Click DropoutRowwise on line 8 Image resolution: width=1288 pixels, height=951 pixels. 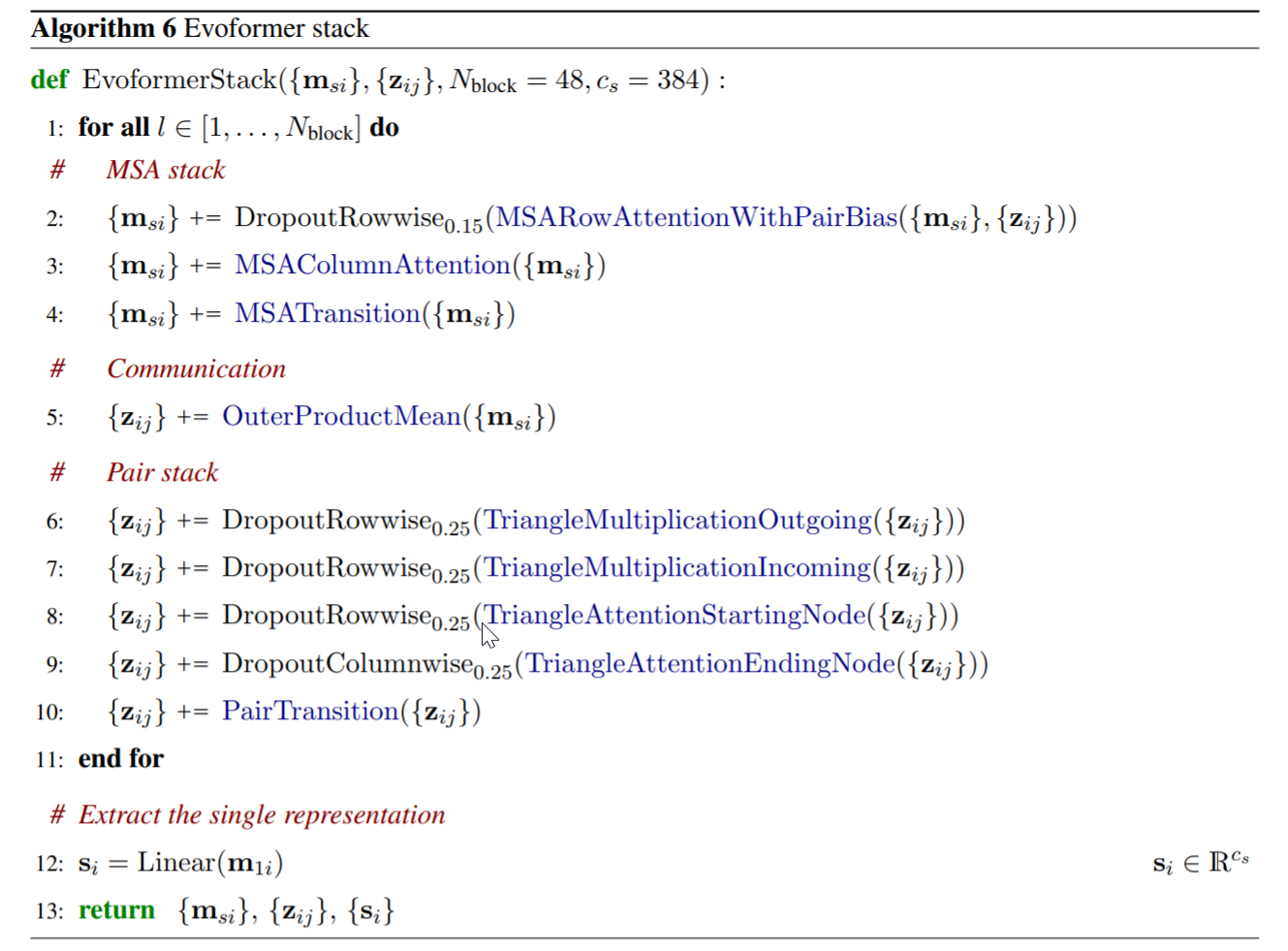(327, 615)
